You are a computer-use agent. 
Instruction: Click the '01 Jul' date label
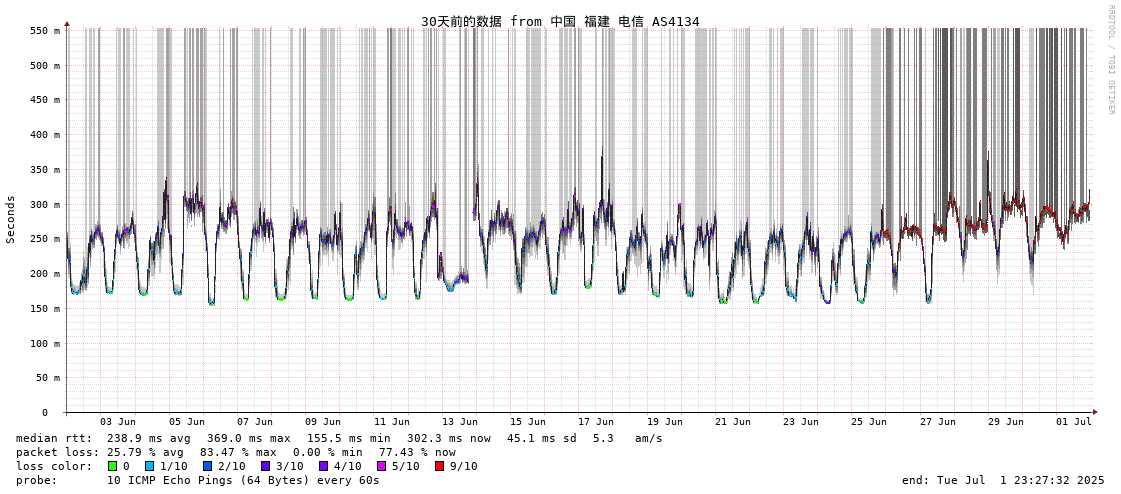click(1075, 423)
